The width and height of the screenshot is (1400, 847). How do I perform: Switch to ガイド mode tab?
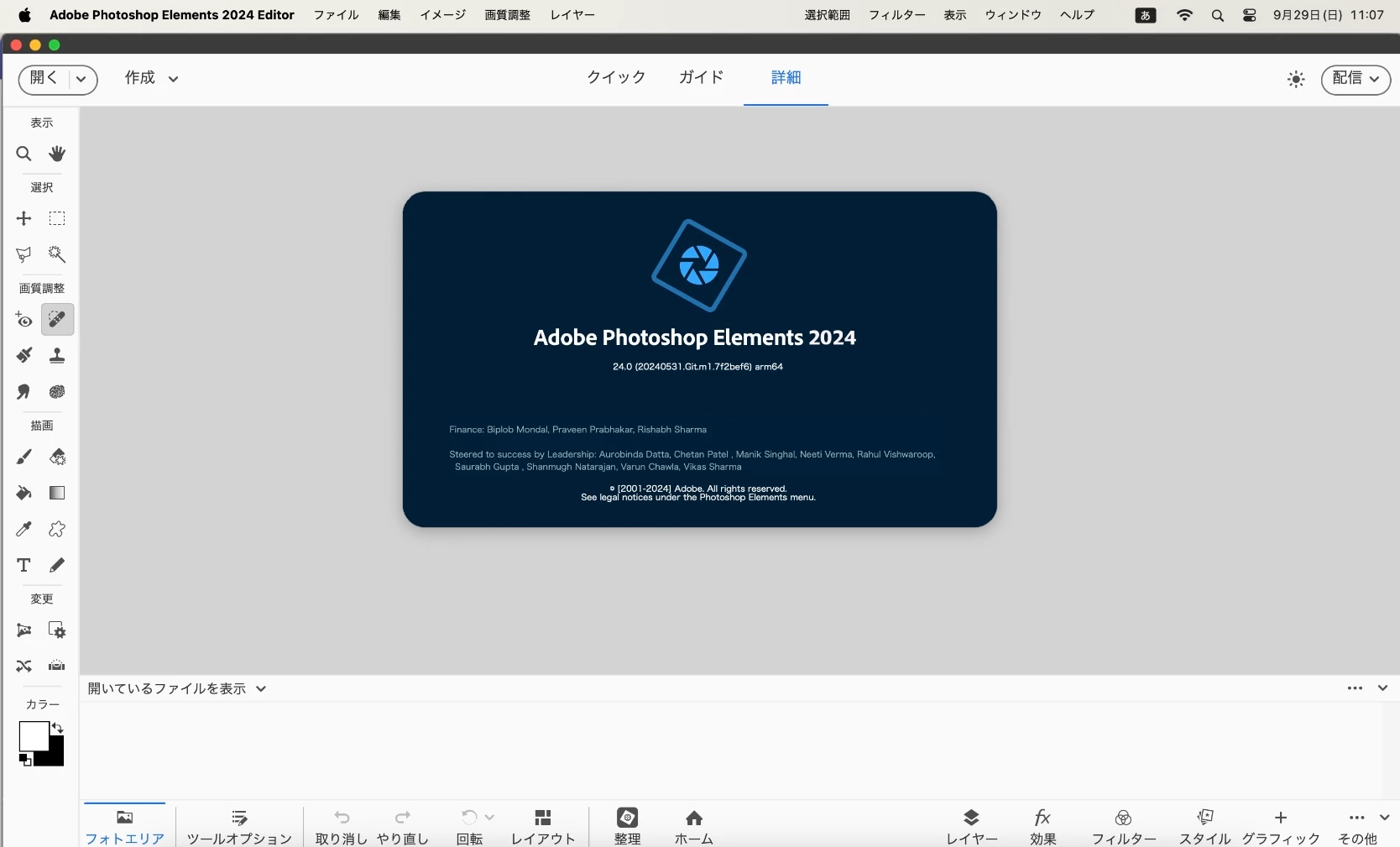point(701,77)
